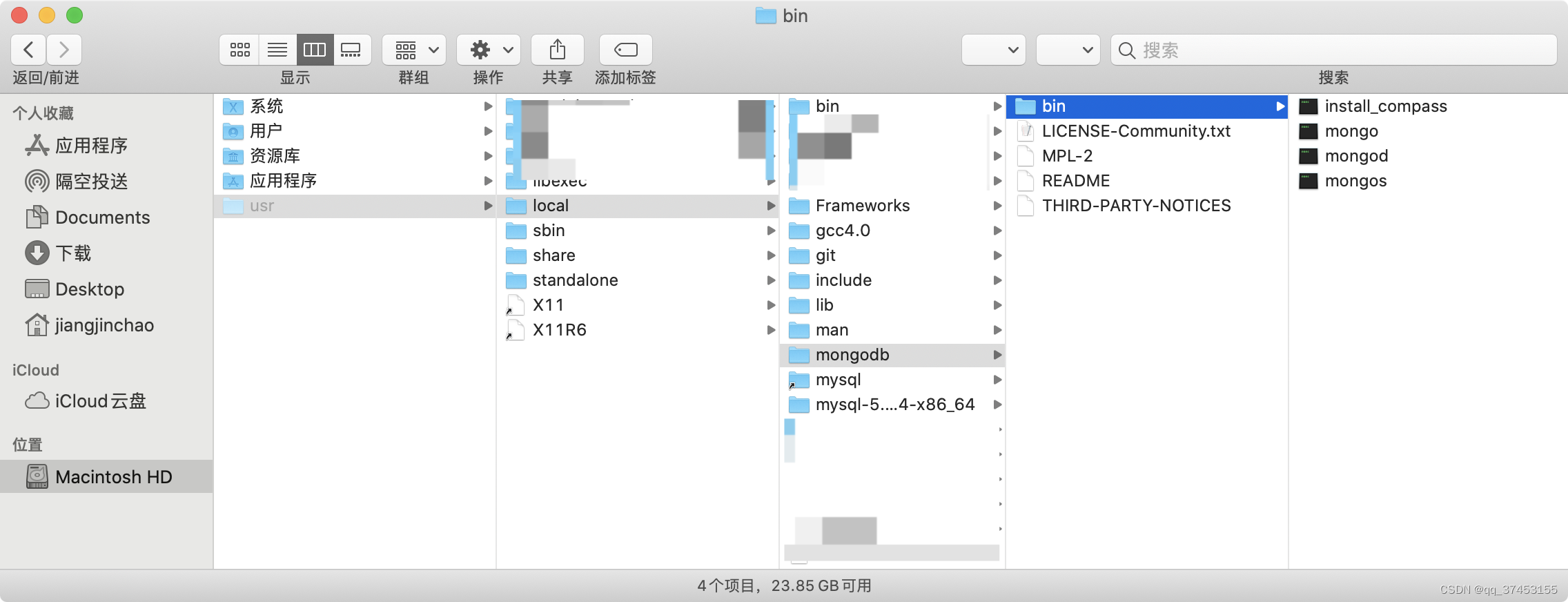The image size is (1568, 602).
Task: Select the install_compass executable
Action: (1429, 106)
